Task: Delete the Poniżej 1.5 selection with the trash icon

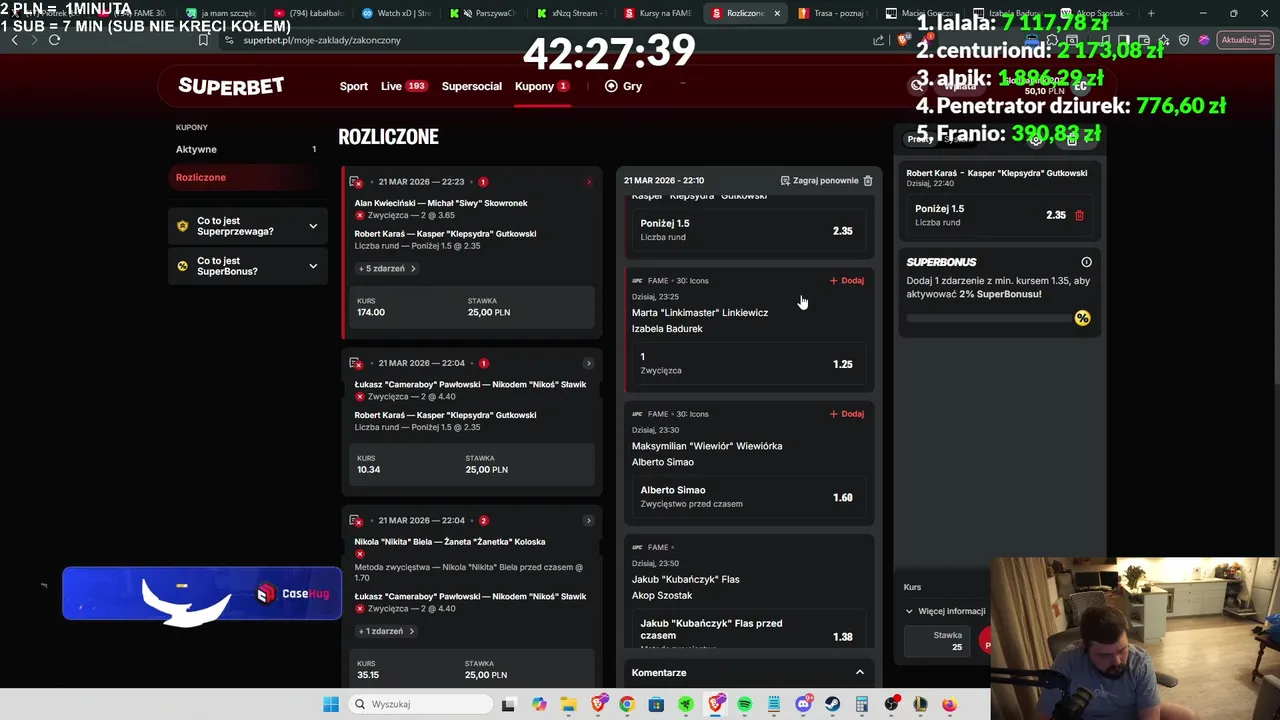Action: click(1079, 215)
